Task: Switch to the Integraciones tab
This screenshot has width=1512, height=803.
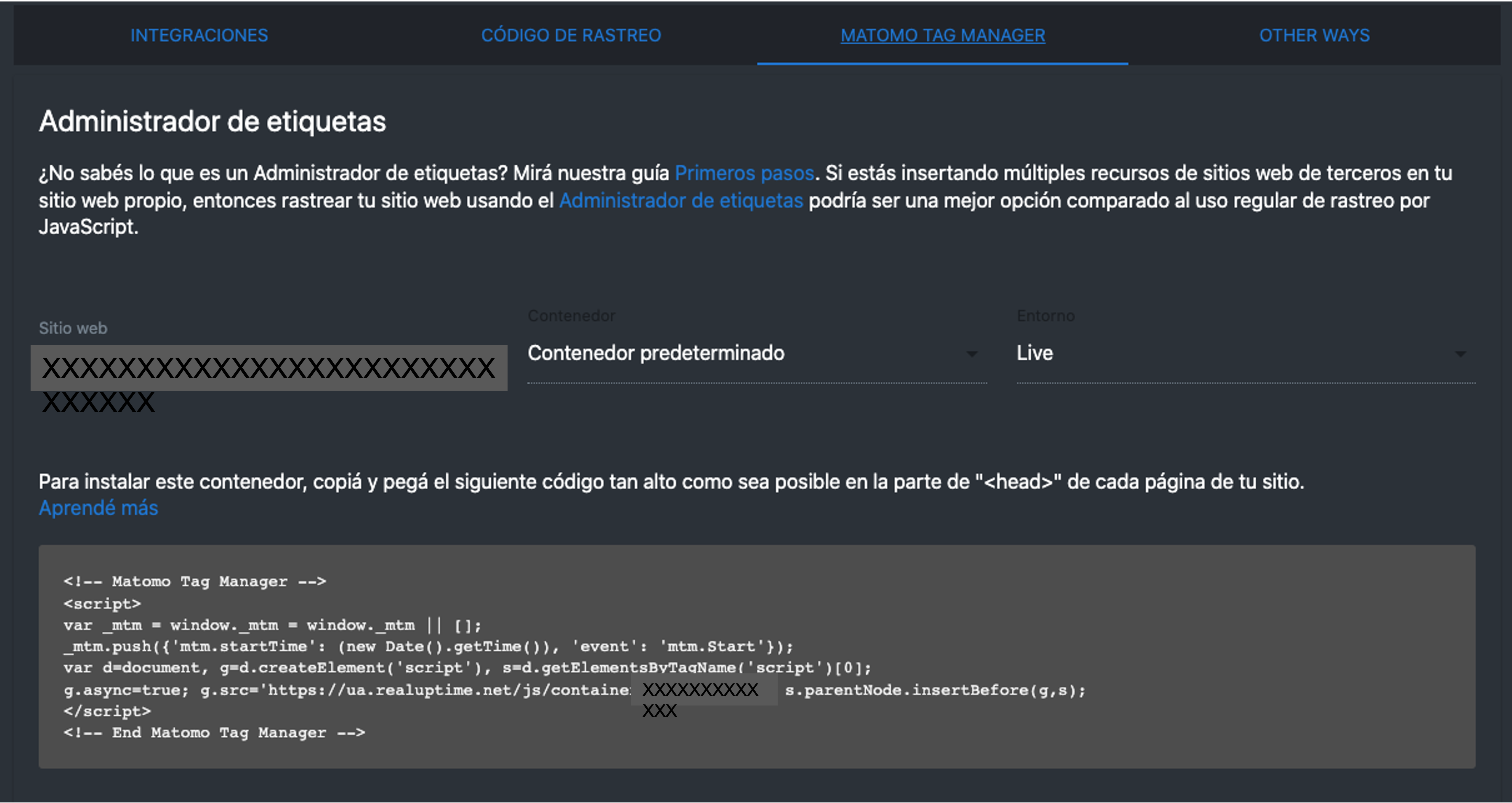Action: (x=199, y=35)
